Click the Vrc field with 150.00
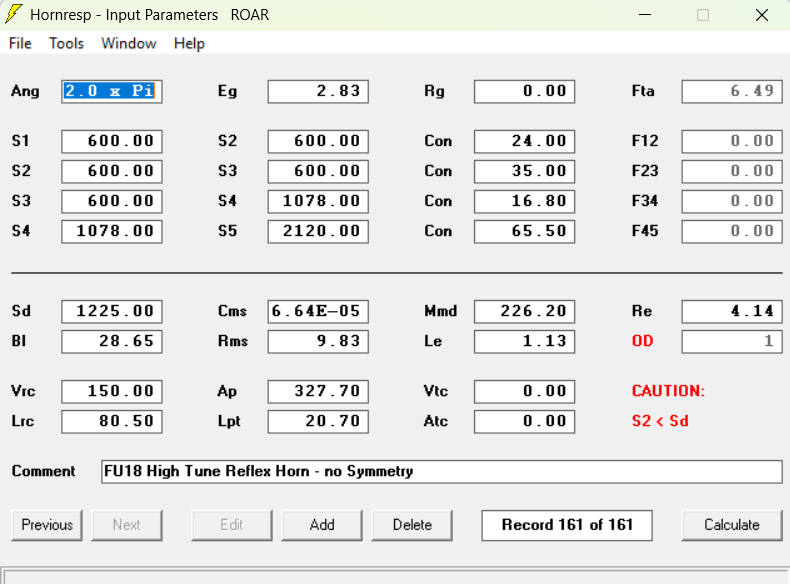The image size is (790, 584). 112,392
